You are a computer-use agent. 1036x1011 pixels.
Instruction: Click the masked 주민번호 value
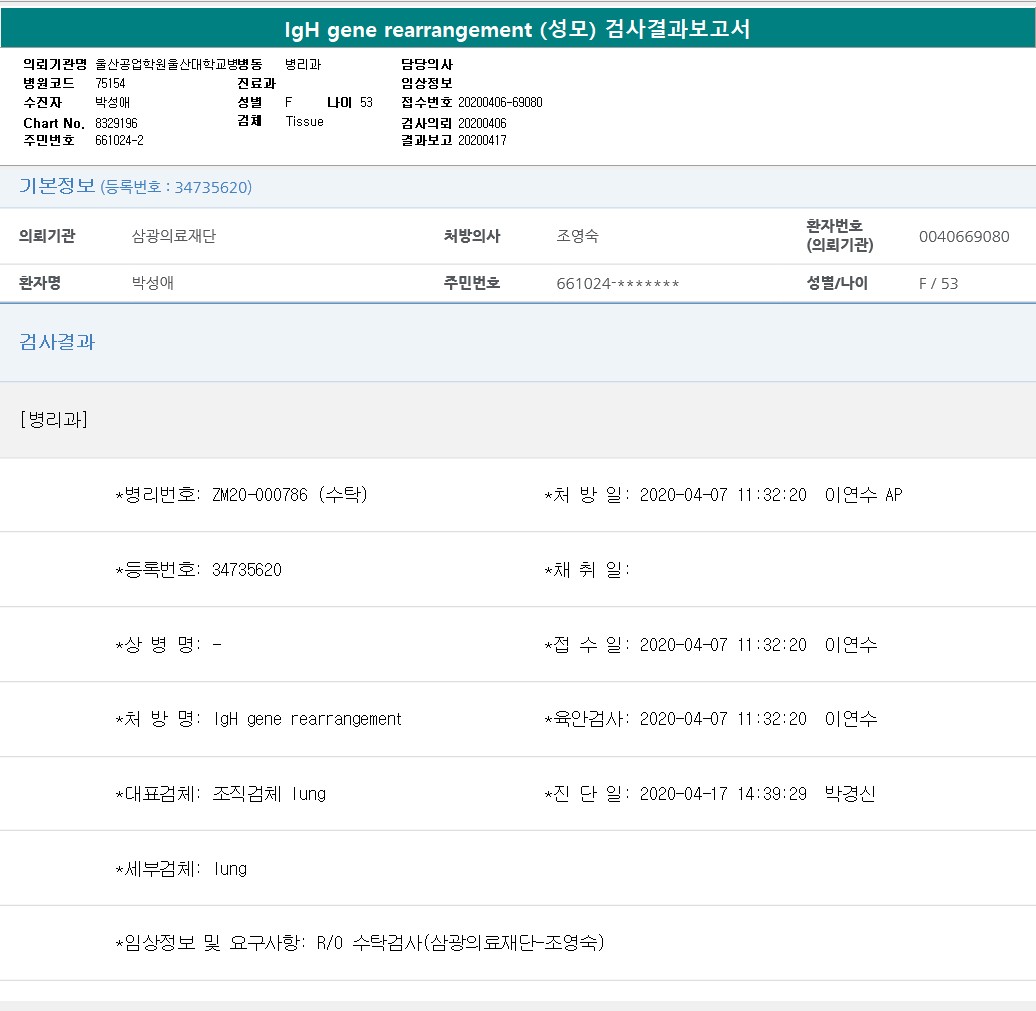click(617, 284)
